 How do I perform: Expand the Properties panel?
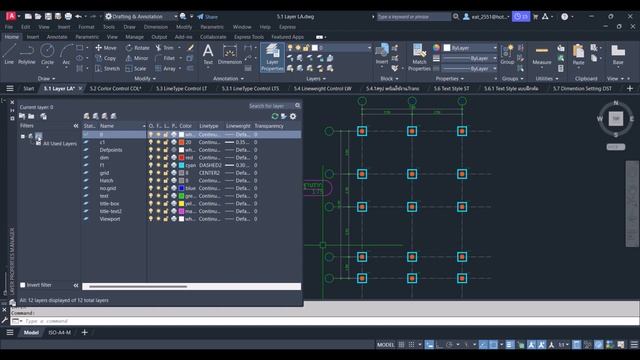tap(450, 78)
